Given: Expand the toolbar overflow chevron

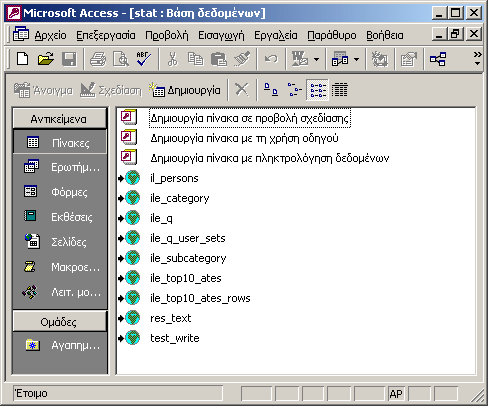Looking at the screenshot, I should coord(478,58).
